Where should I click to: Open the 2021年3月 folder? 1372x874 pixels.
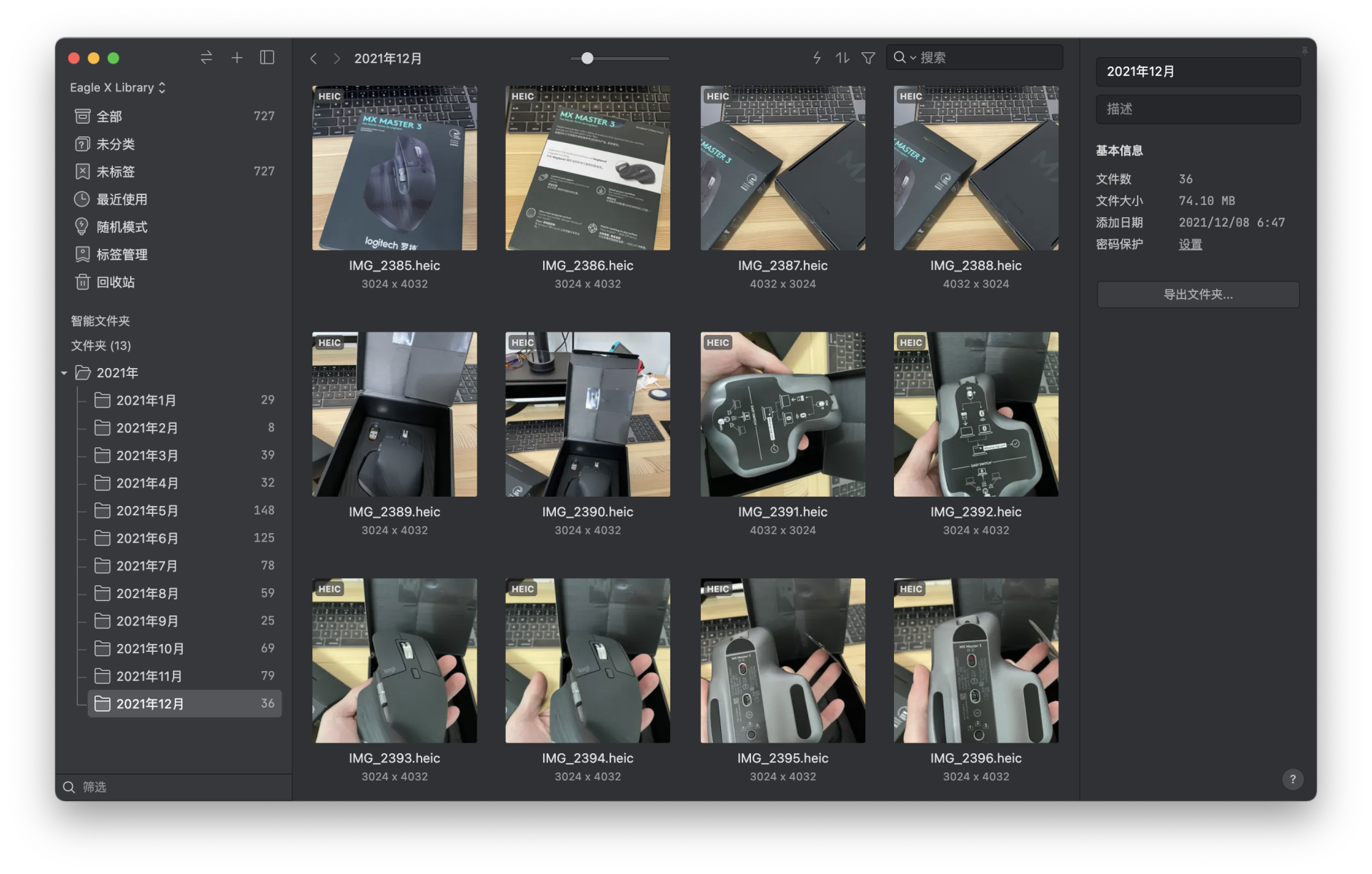[184, 455]
